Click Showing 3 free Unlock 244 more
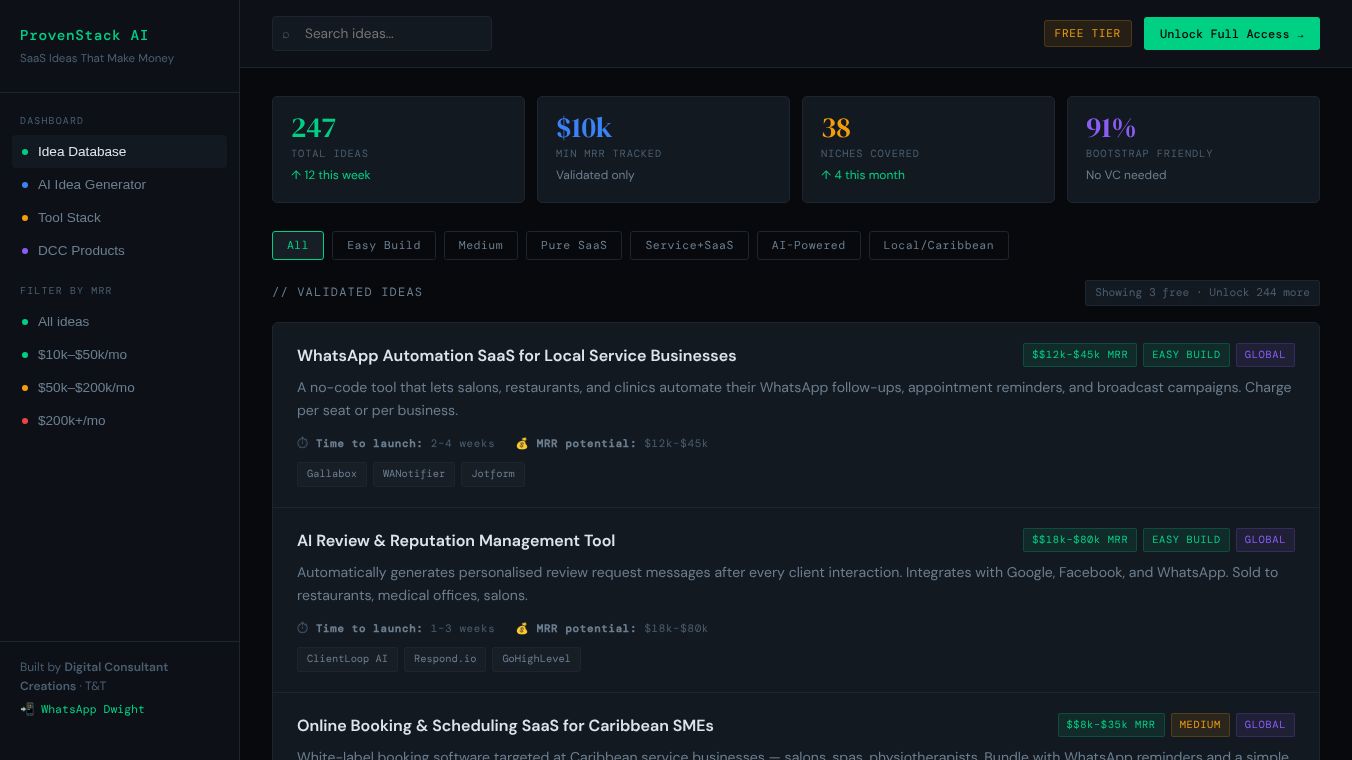1352x760 pixels. (1202, 293)
